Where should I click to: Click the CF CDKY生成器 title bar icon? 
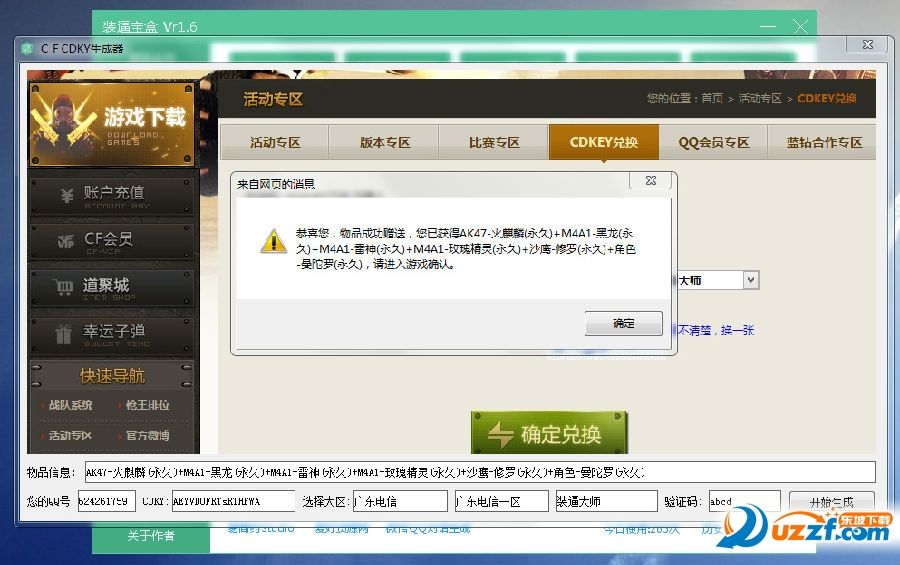[28, 48]
